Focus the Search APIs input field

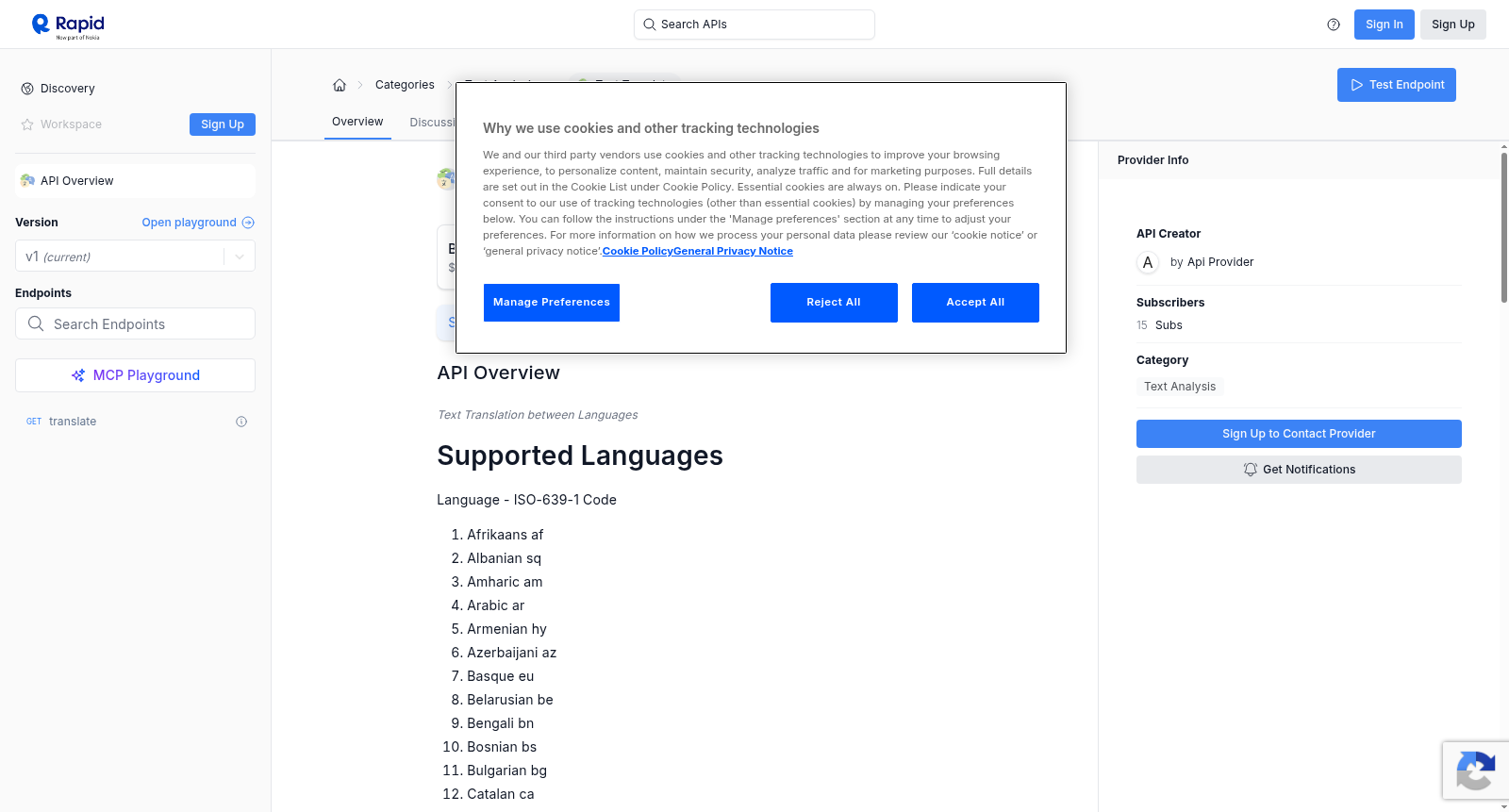point(754,25)
